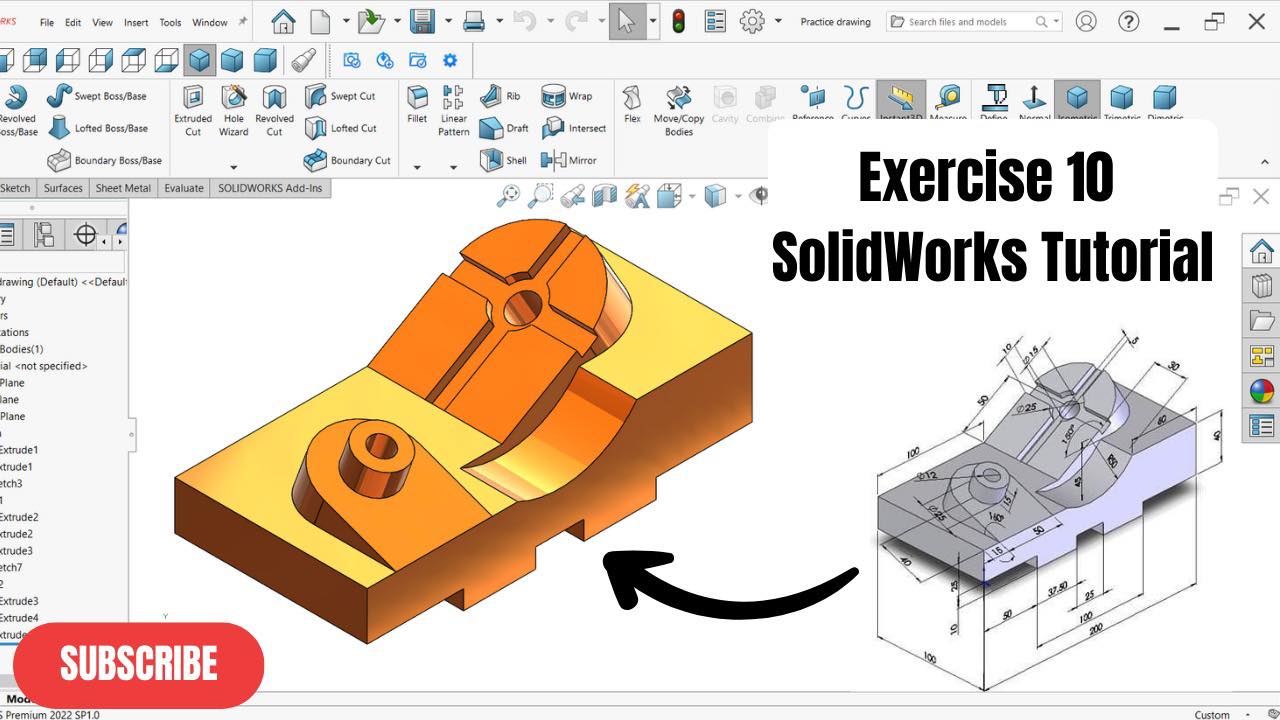This screenshot has width=1280, height=720.
Task: Open the Tools menu
Action: [171, 22]
